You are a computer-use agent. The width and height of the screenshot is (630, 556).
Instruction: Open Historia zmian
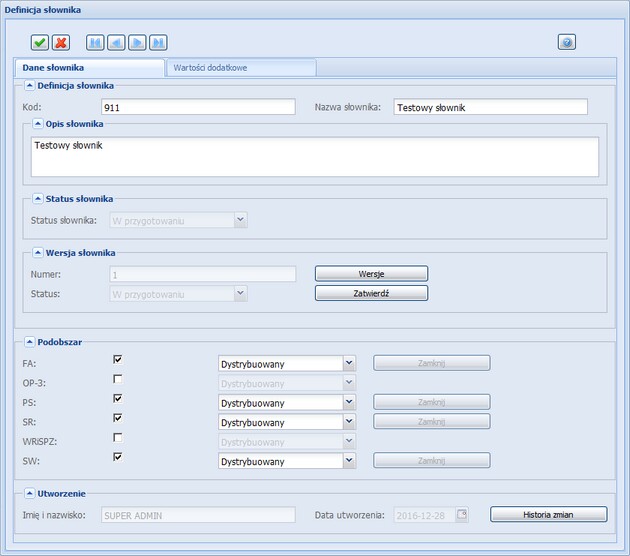point(548,515)
